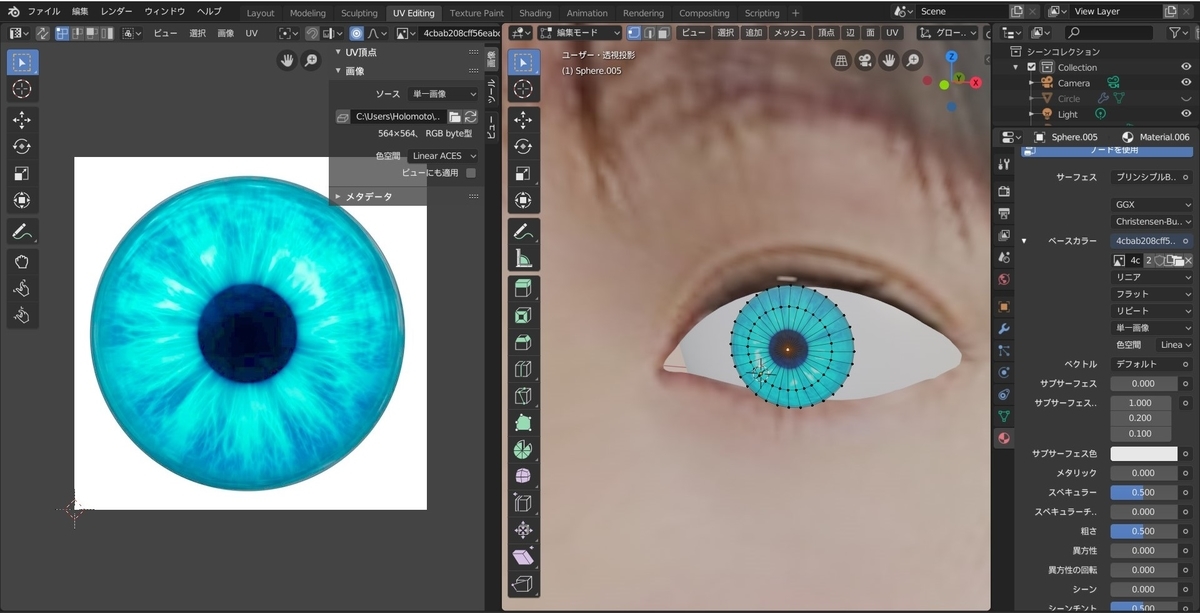Open the source 単一画像 dropdown
Image resolution: width=1200 pixels, height=613 pixels.
coord(443,94)
